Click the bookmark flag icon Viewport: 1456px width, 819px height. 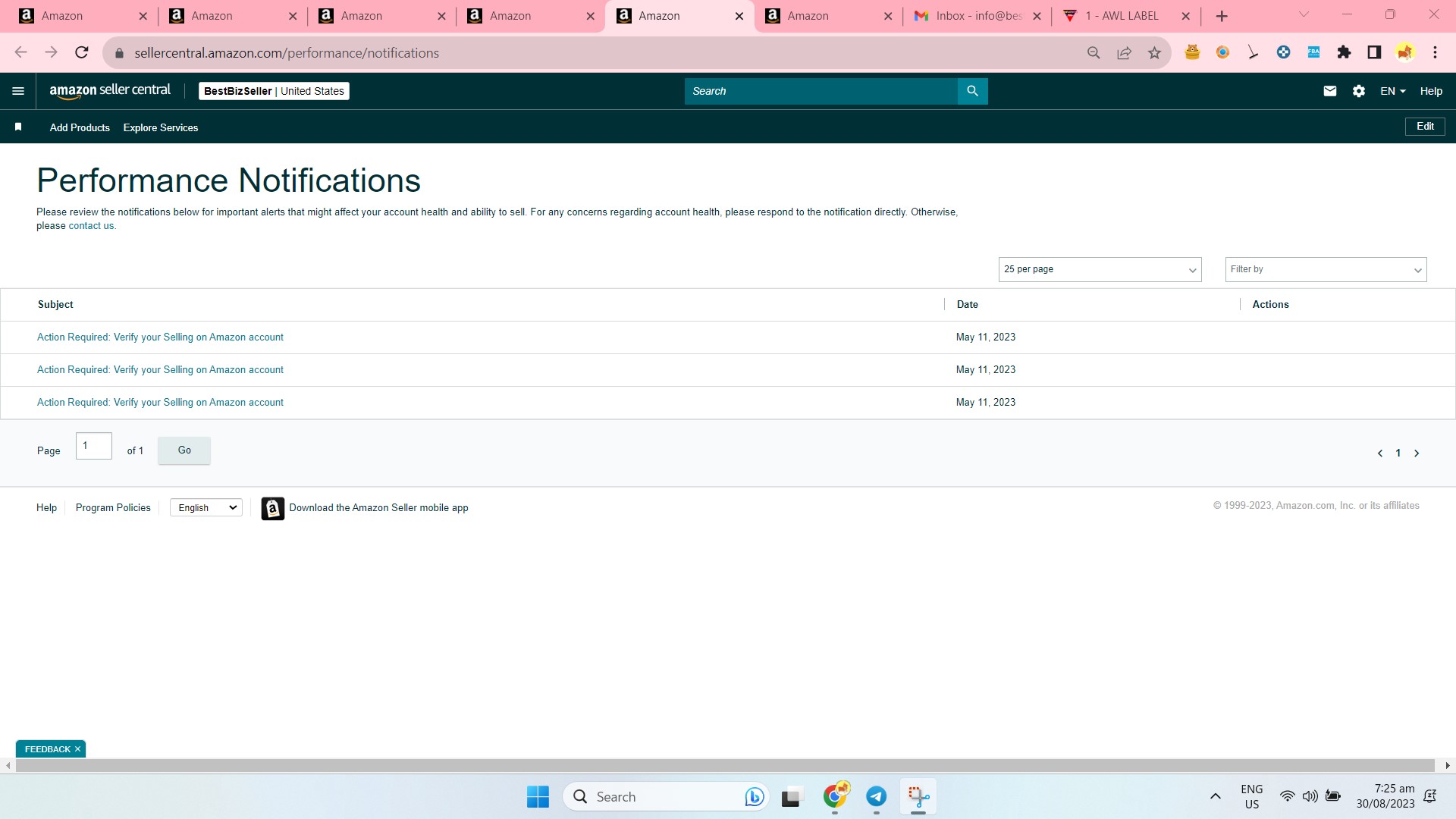(x=18, y=127)
